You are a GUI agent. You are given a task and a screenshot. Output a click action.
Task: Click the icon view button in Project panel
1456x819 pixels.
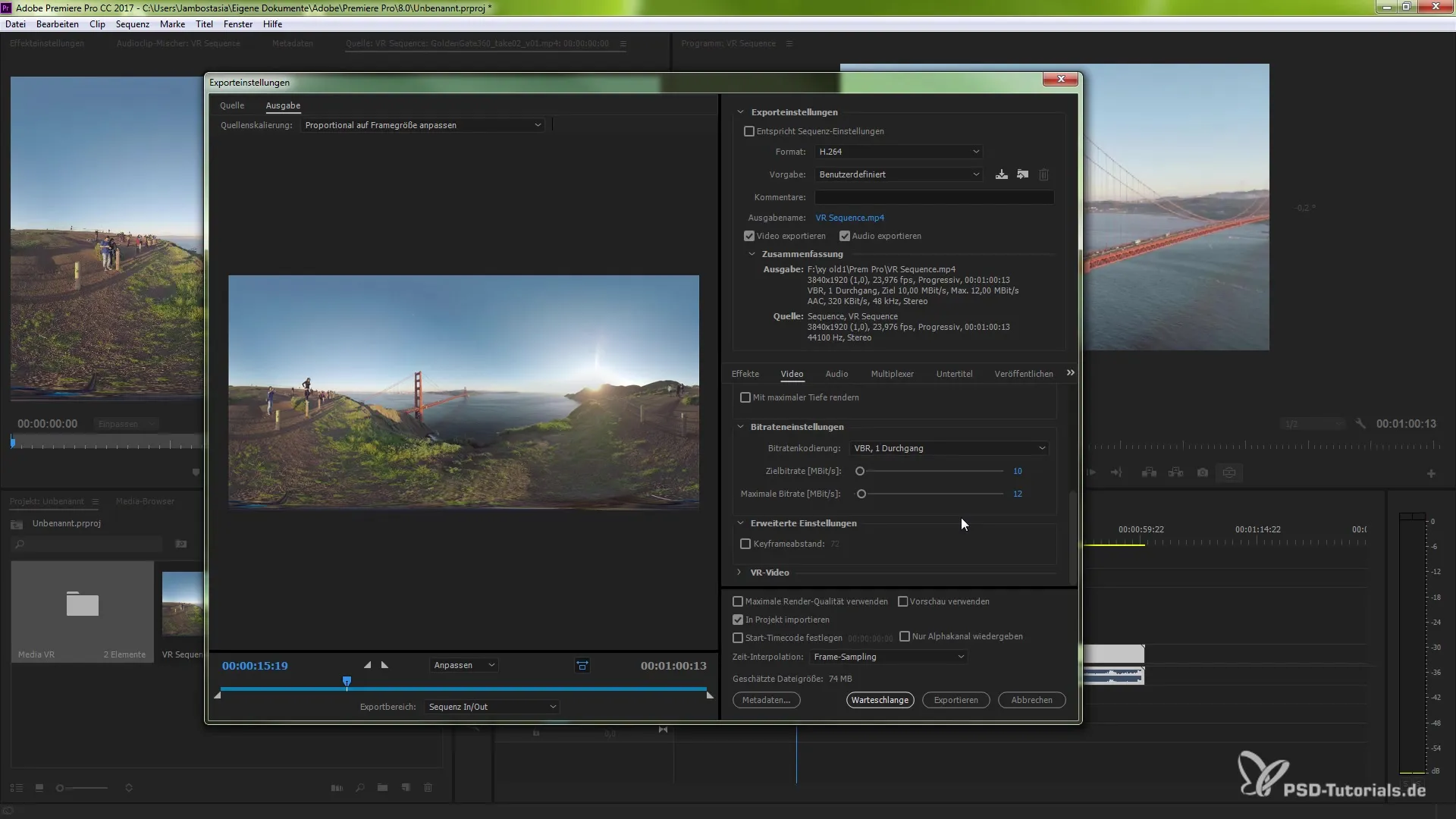pos(39,788)
